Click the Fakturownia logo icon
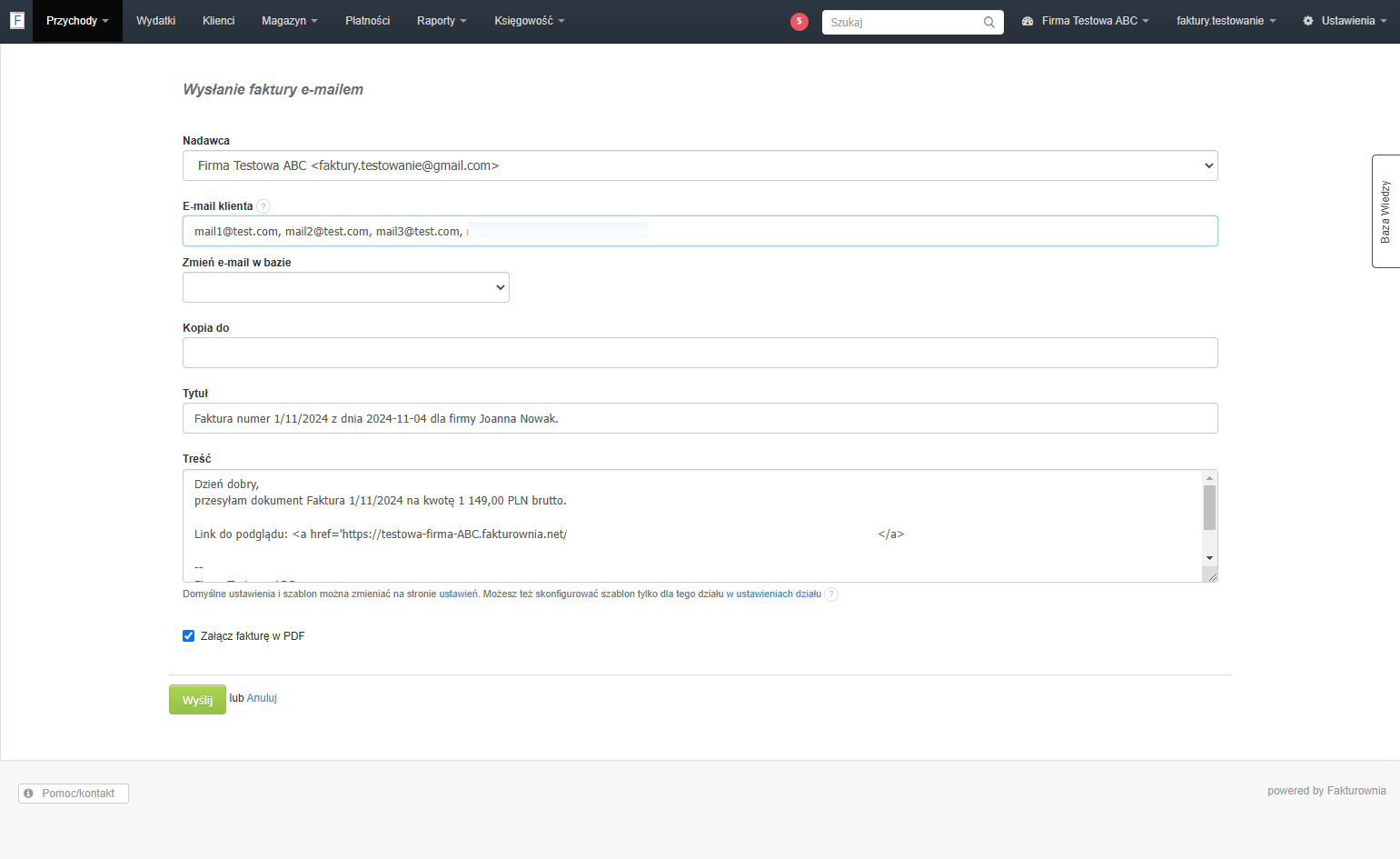 point(16,20)
